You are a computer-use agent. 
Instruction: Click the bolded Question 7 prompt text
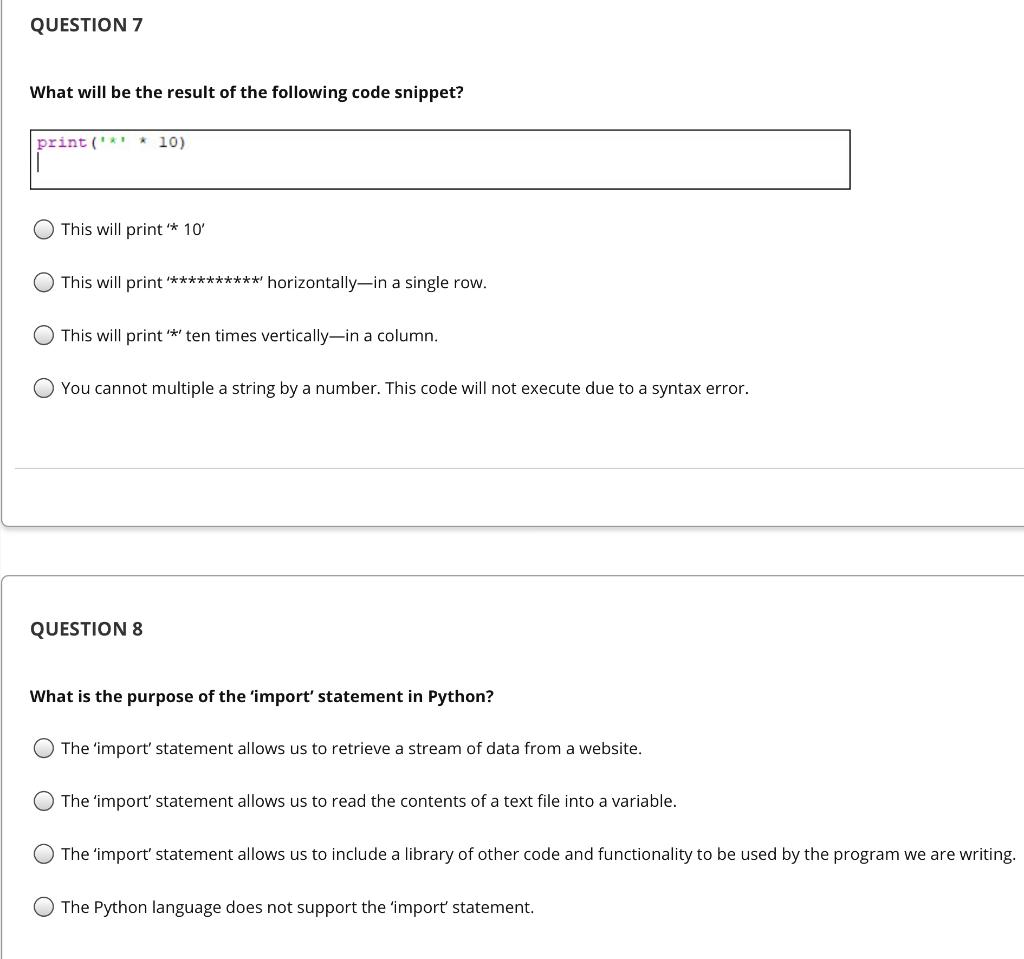[247, 92]
